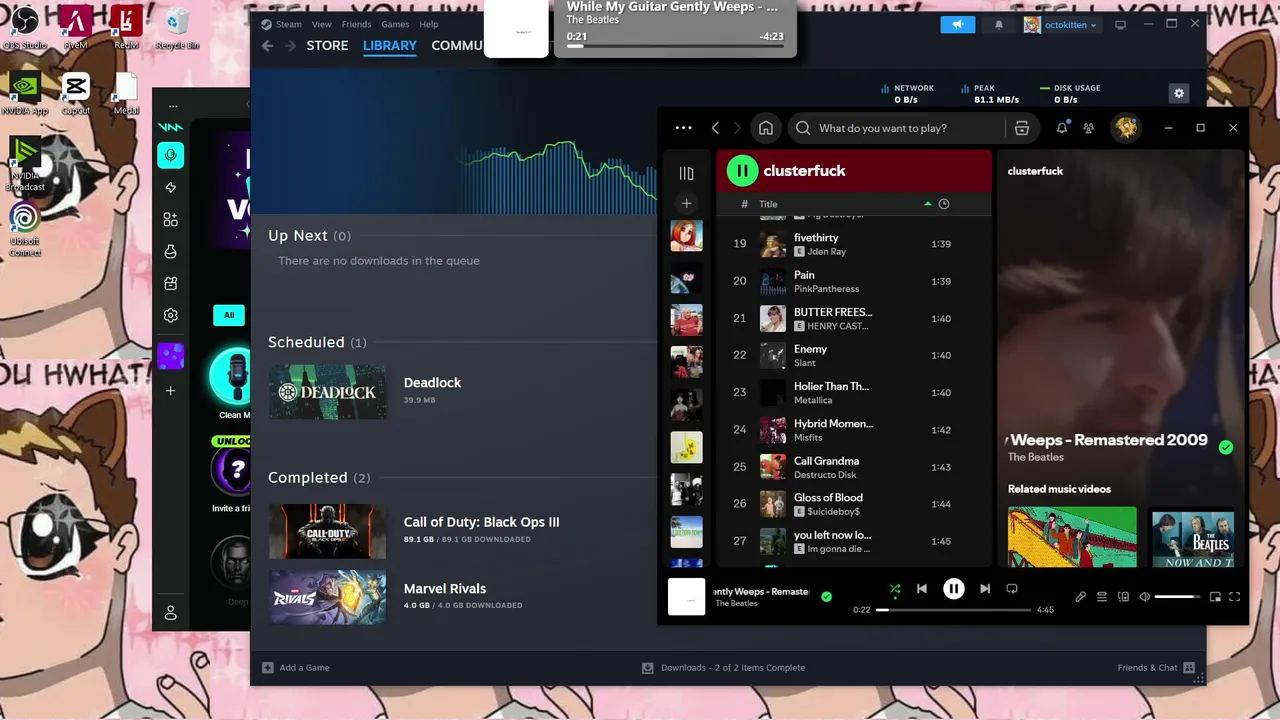Open Steam Games menu
This screenshot has height=720, width=1280.
[x=395, y=24]
